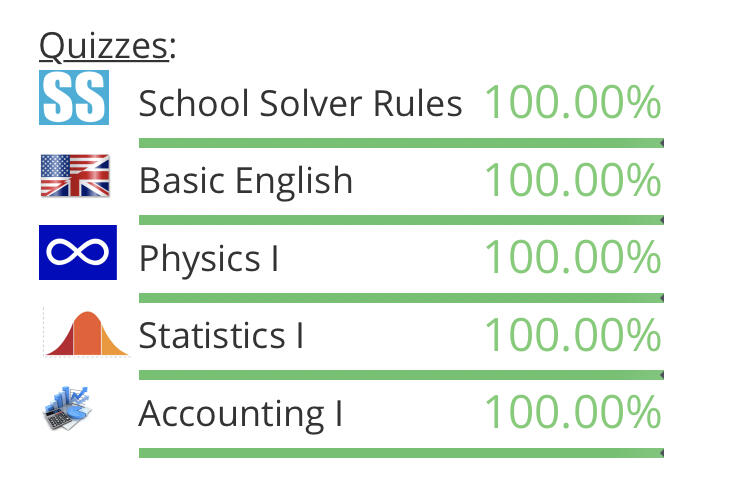Click the School Solver Rules progress bar

400,143
